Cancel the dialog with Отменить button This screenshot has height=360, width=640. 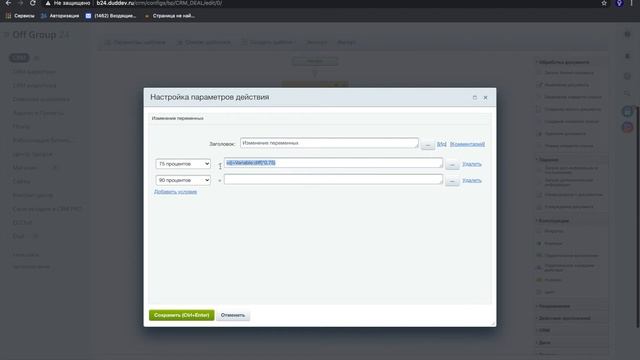(233, 315)
